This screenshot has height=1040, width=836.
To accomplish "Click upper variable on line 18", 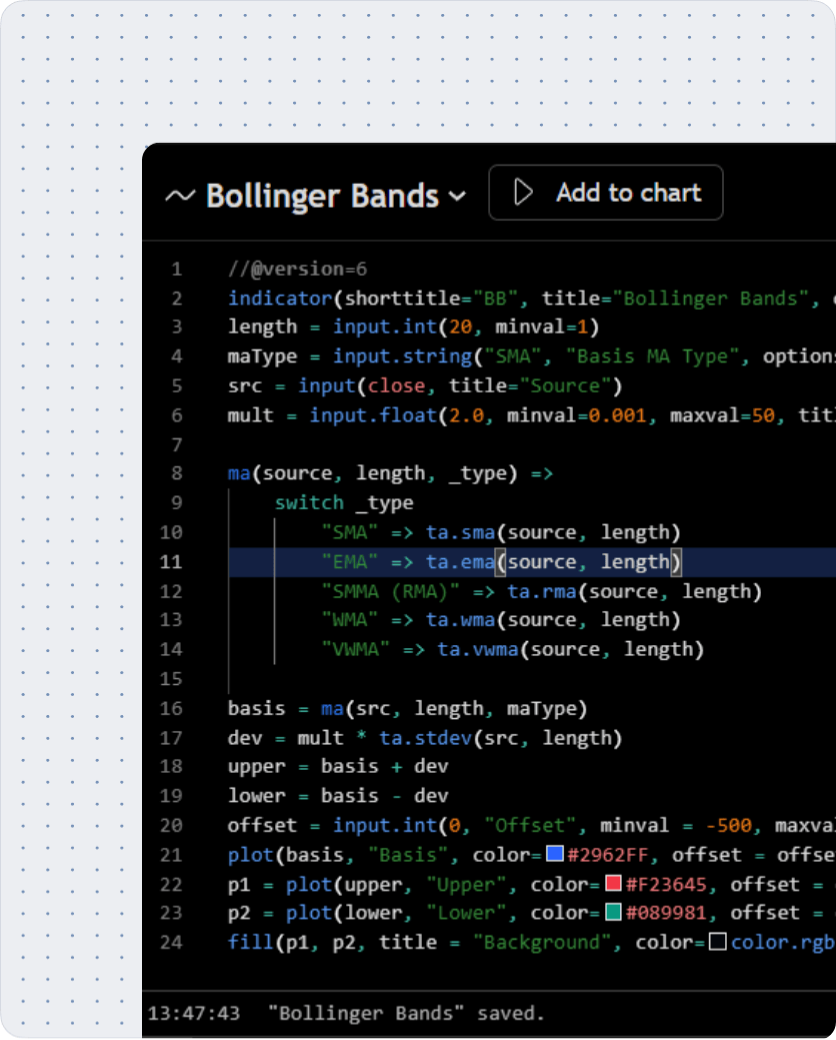I will 257,767.
